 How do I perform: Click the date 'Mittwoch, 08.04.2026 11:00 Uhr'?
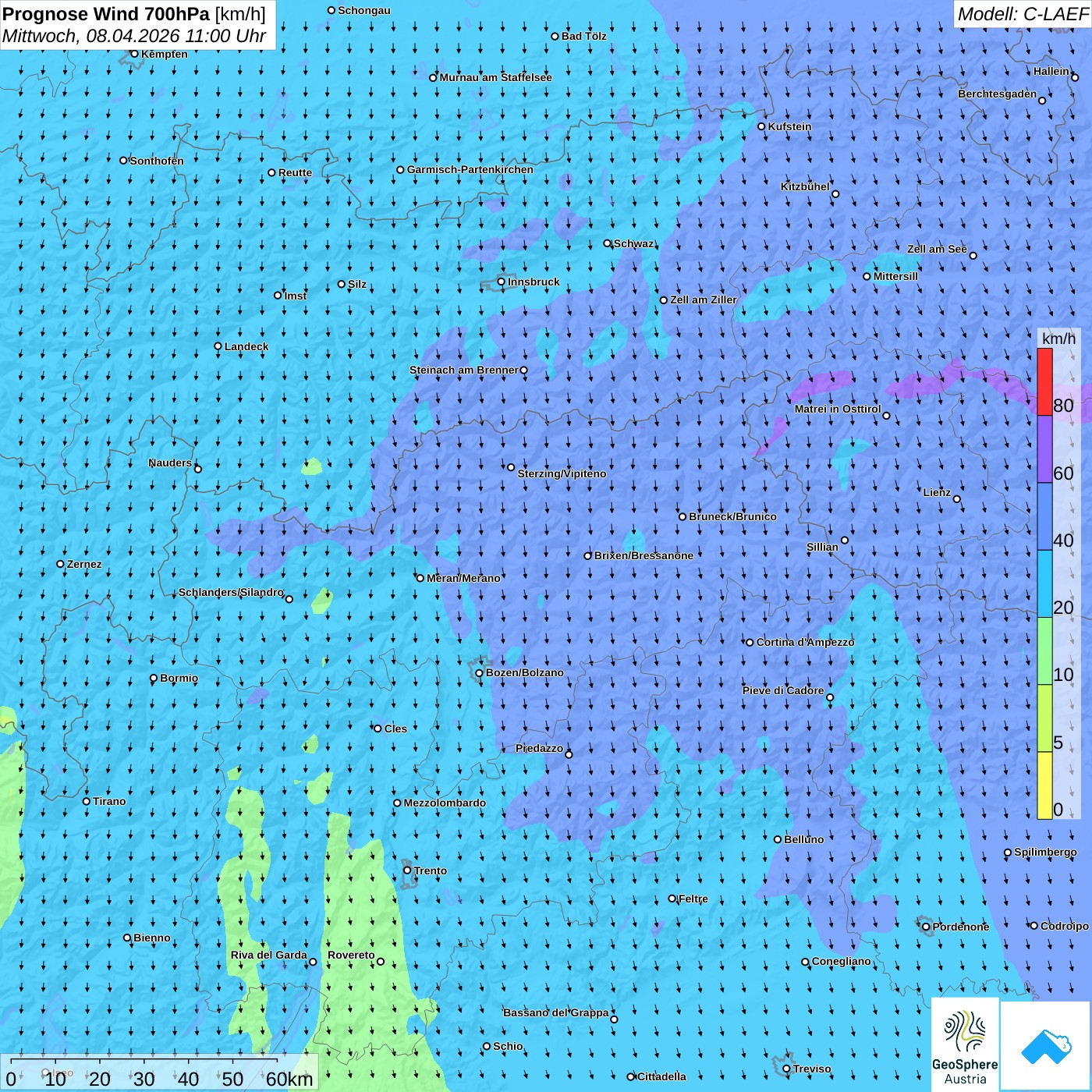click(x=134, y=36)
